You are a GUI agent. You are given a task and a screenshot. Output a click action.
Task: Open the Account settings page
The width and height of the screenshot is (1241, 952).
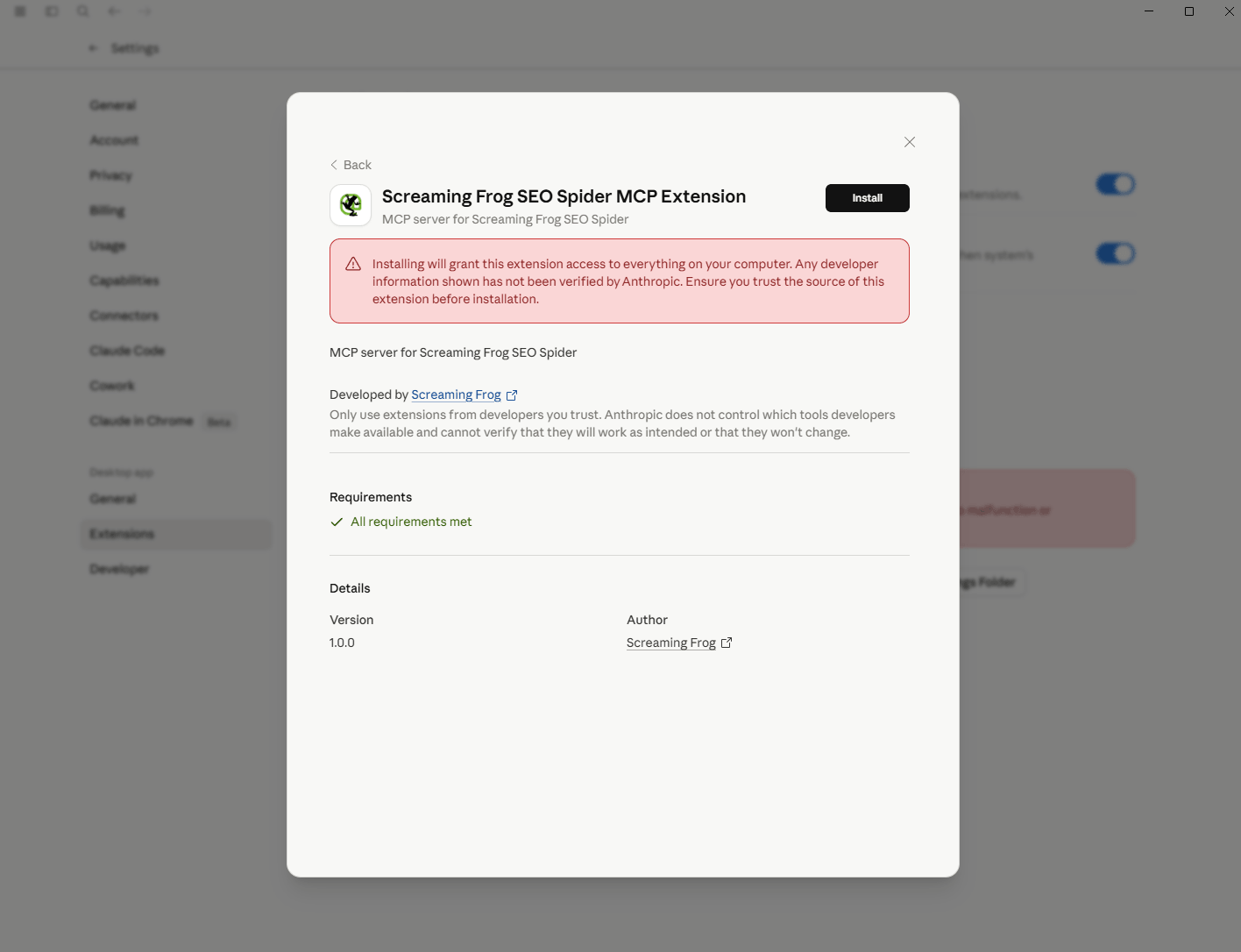(114, 140)
